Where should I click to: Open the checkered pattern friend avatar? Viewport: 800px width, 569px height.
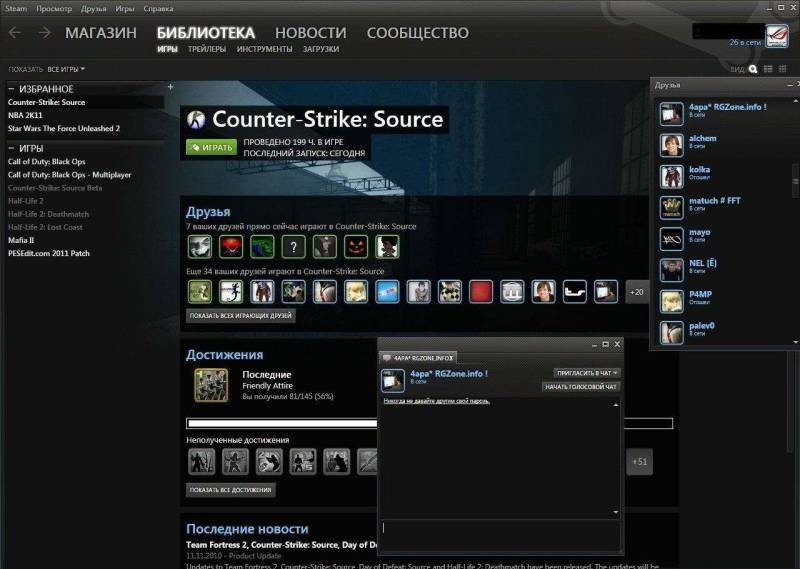450,292
